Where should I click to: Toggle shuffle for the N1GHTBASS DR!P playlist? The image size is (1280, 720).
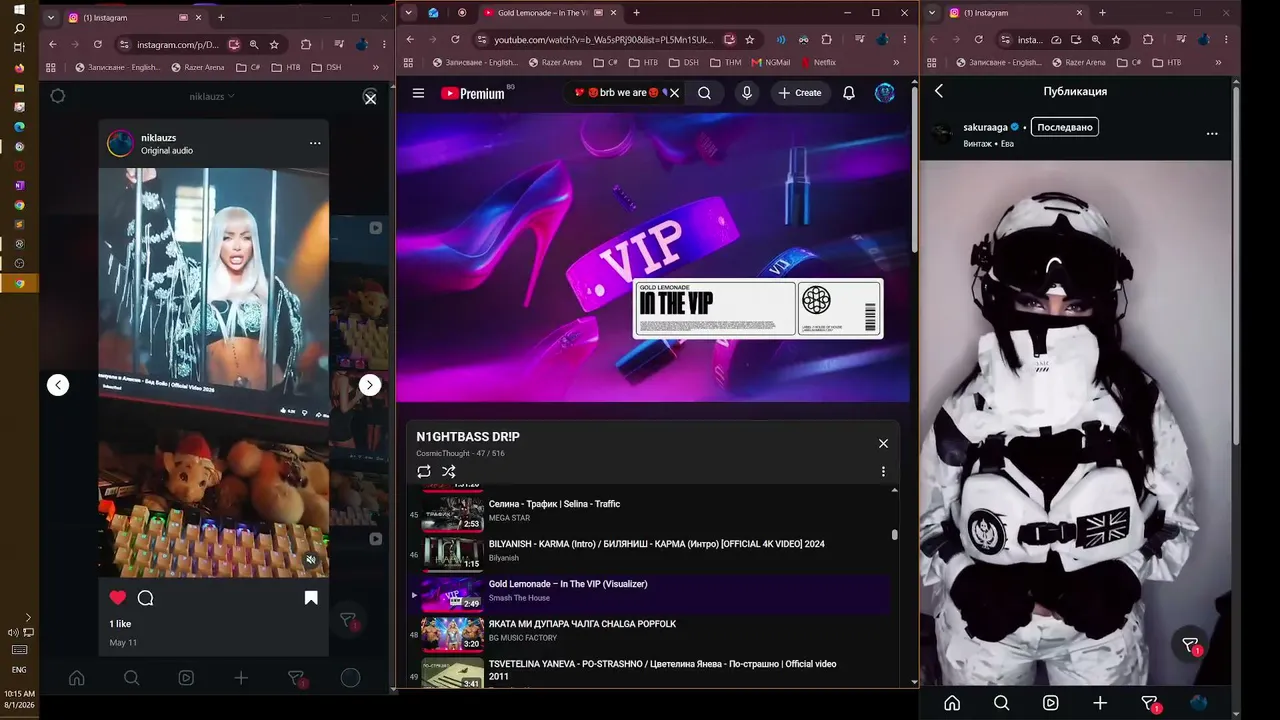click(x=449, y=471)
